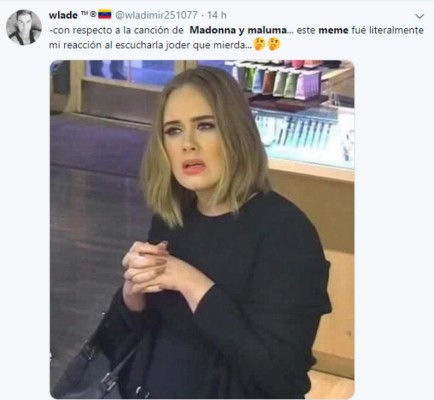
Task: Expand the tweet options chevron menu
Action: [419, 16]
